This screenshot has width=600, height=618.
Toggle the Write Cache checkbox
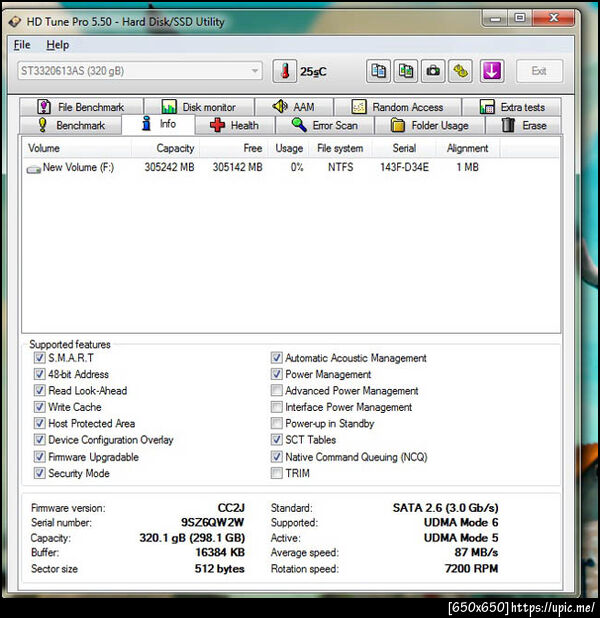point(39,407)
